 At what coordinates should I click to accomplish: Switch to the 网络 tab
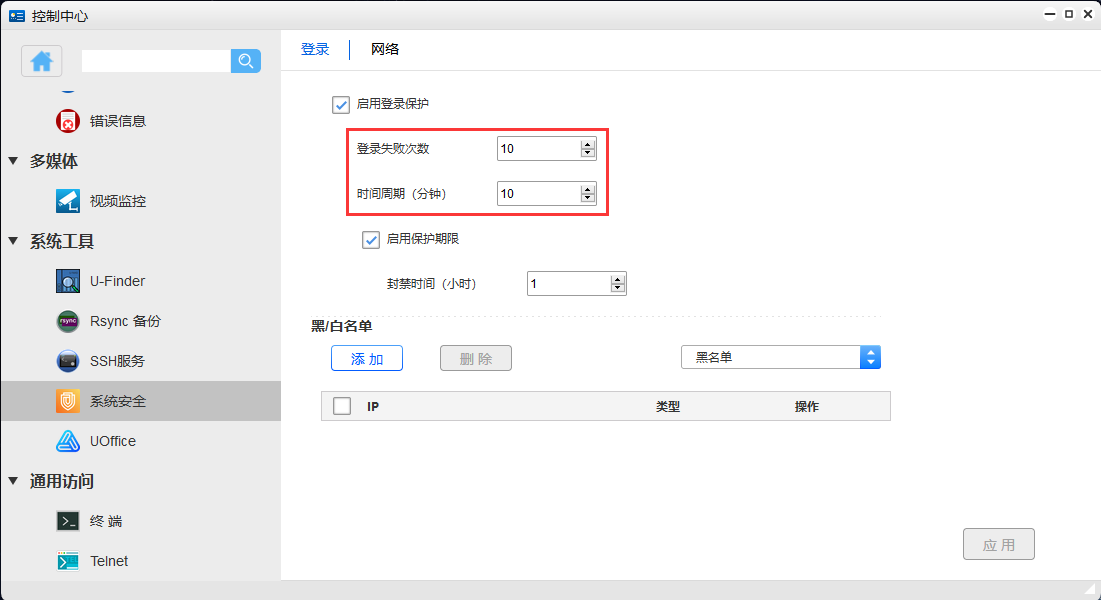(385, 49)
